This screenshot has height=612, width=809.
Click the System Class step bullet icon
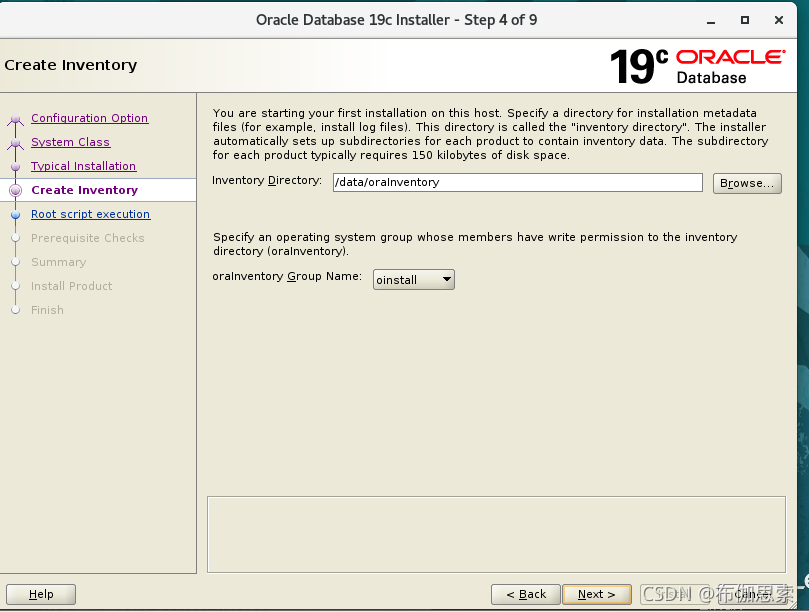tap(15, 143)
